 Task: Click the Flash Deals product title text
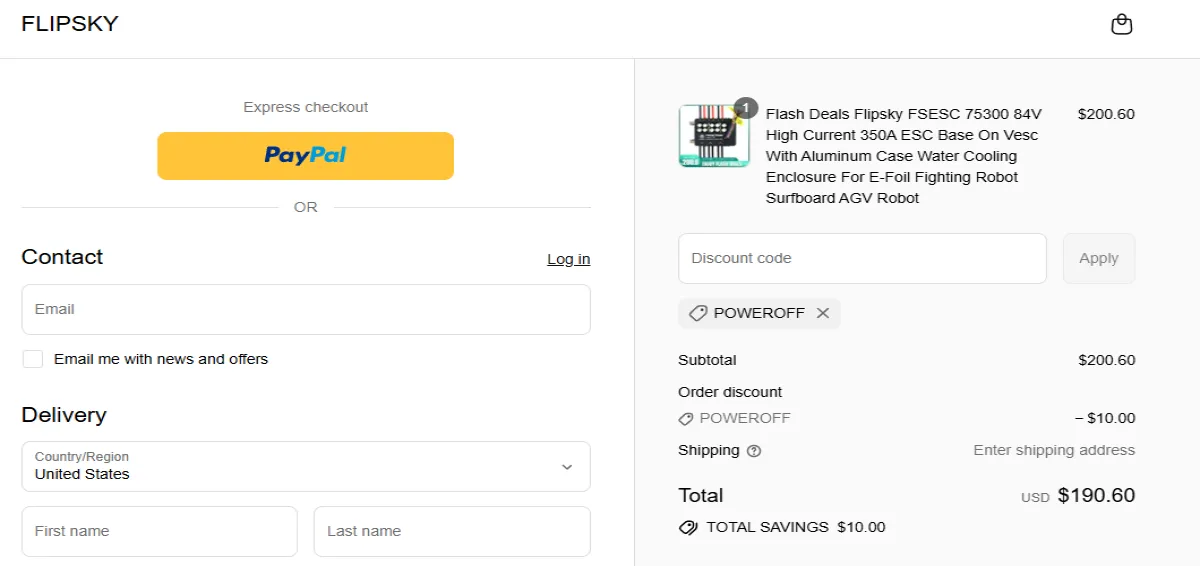pos(903,156)
